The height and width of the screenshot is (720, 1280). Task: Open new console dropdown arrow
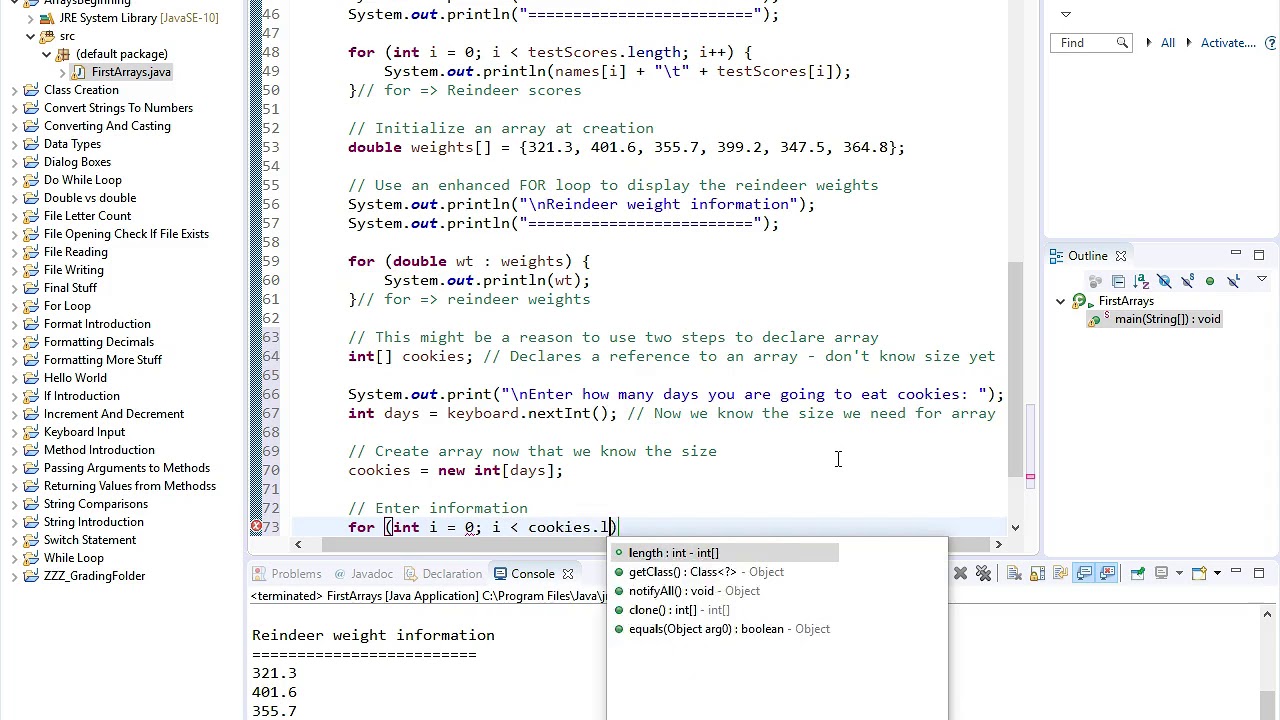coord(1217,573)
